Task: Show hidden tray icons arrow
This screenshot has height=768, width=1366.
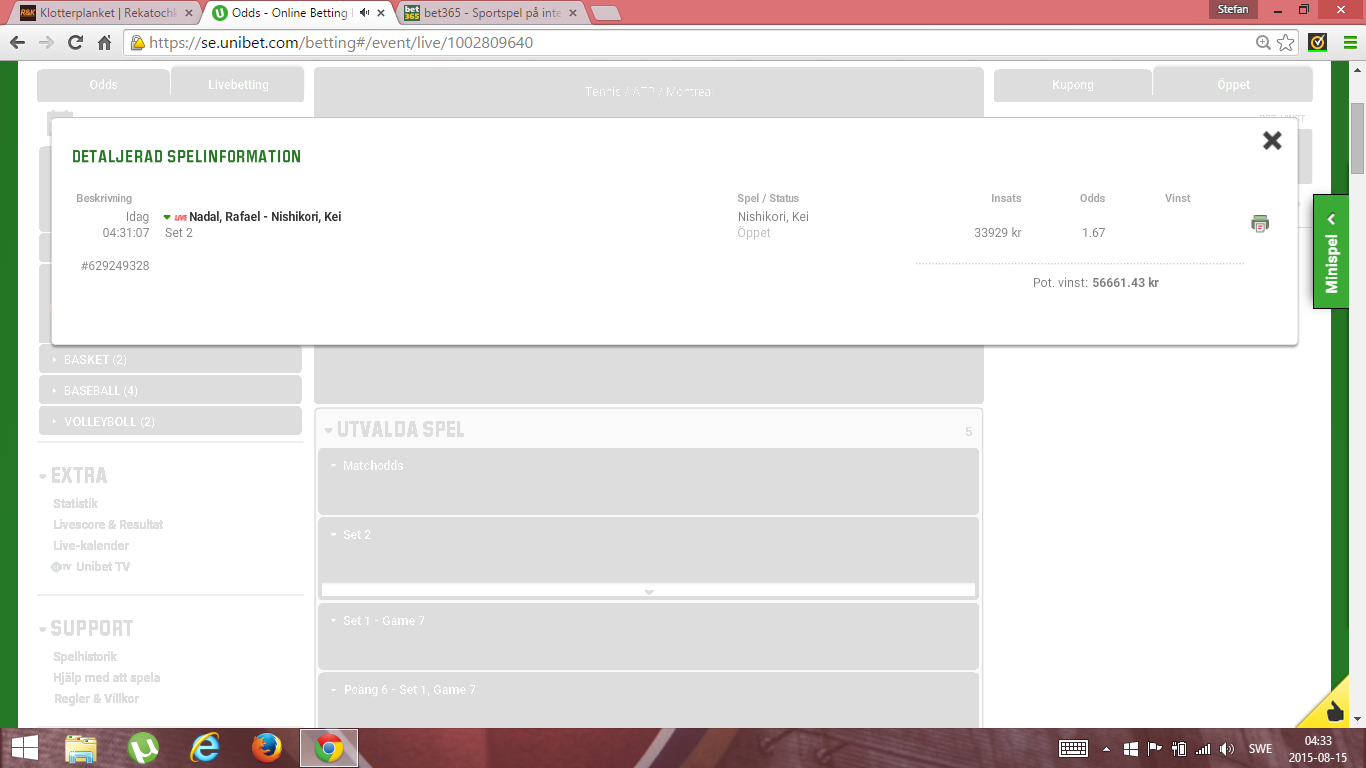Action: coord(1106,749)
